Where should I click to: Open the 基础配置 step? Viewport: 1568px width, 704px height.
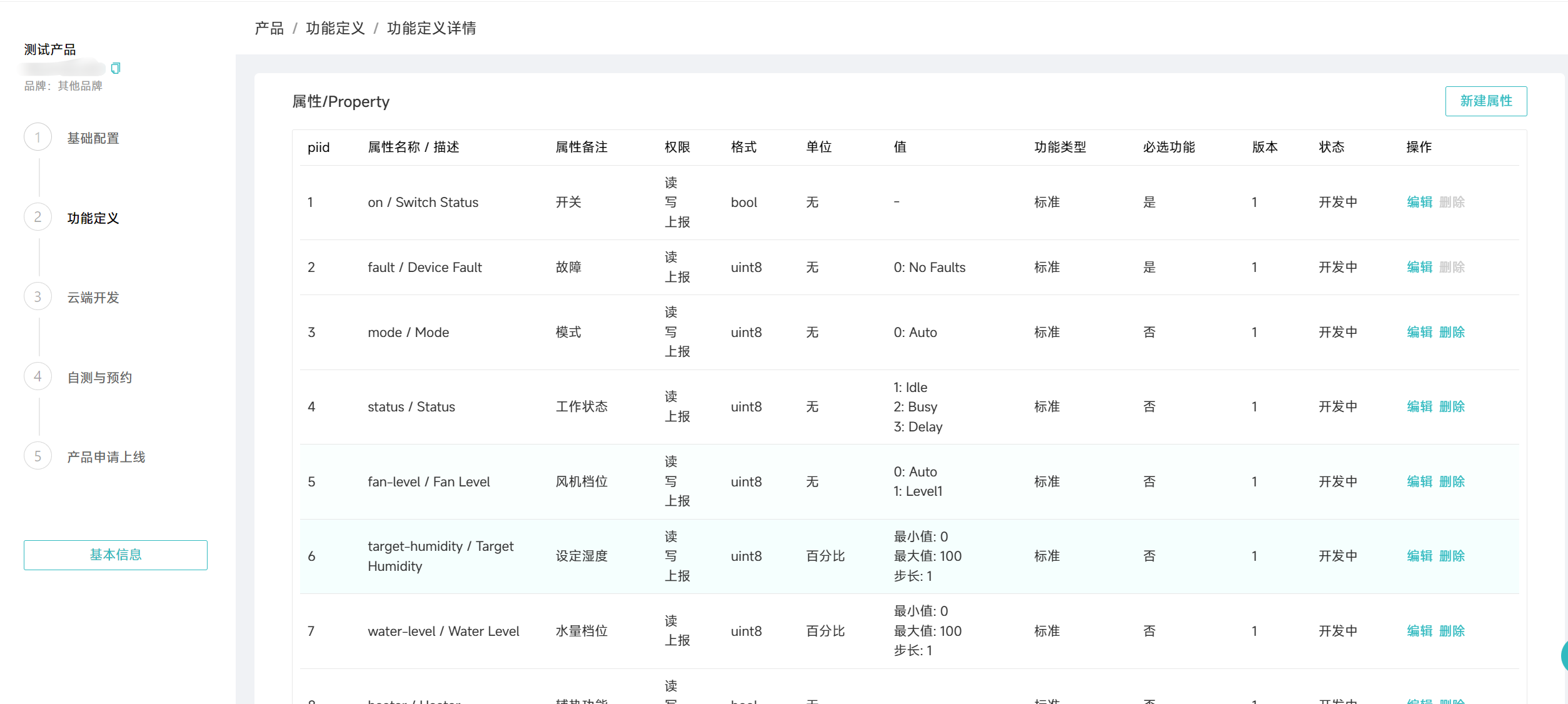pyautogui.click(x=93, y=138)
